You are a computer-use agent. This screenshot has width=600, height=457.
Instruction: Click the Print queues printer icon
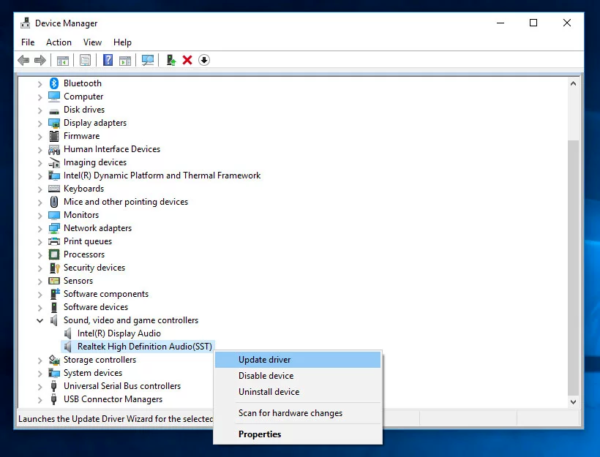pos(54,241)
